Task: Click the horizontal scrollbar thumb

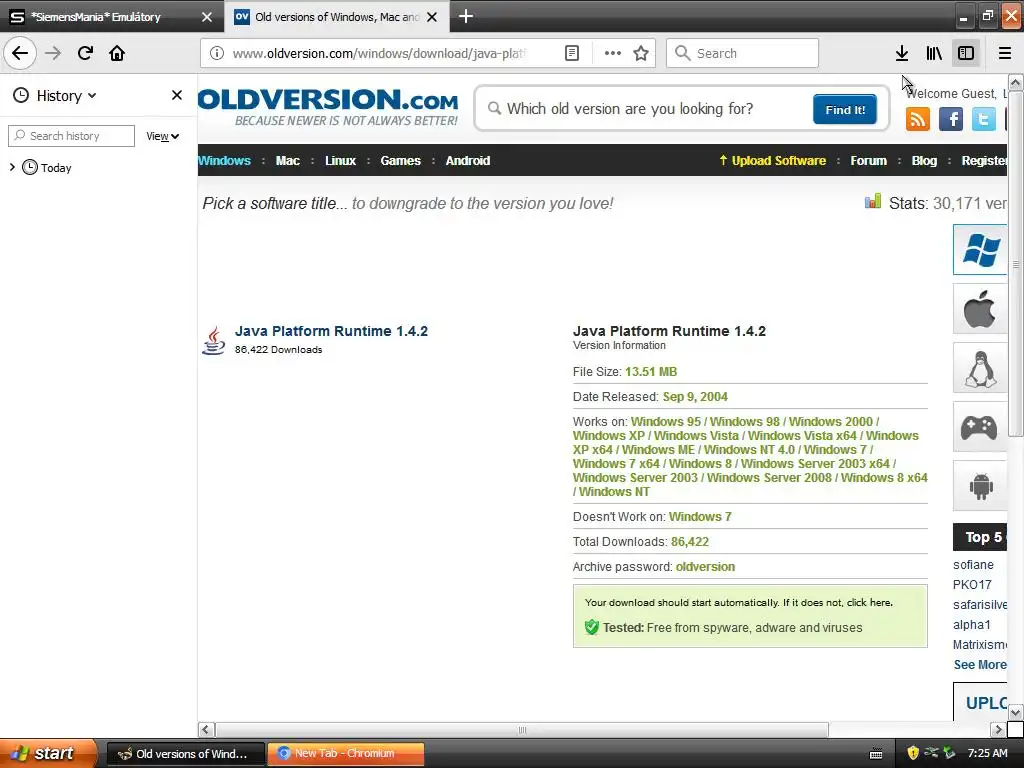Action: pyautogui.click(x=522, y=729)
